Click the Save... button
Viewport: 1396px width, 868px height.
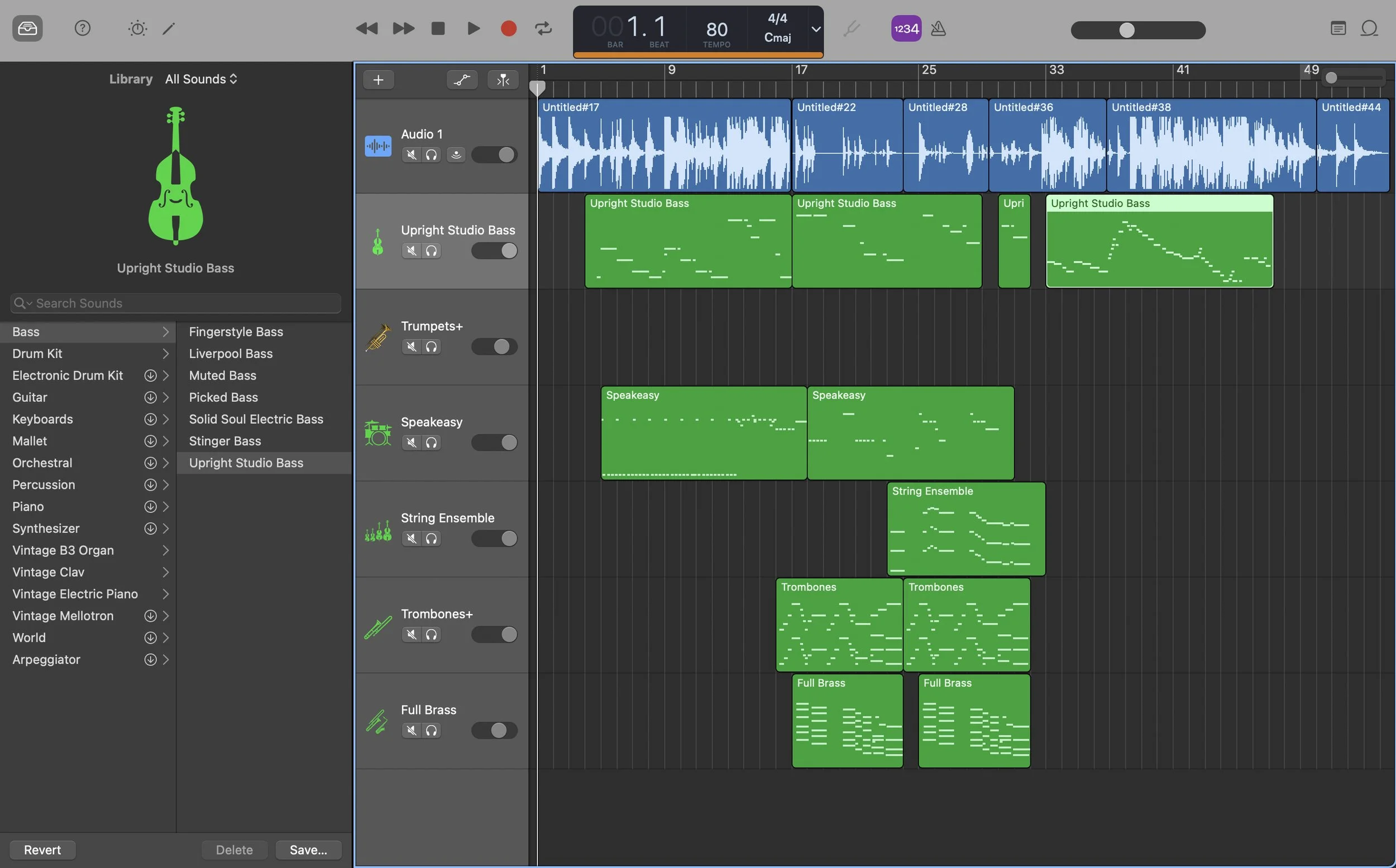point(308,850)
